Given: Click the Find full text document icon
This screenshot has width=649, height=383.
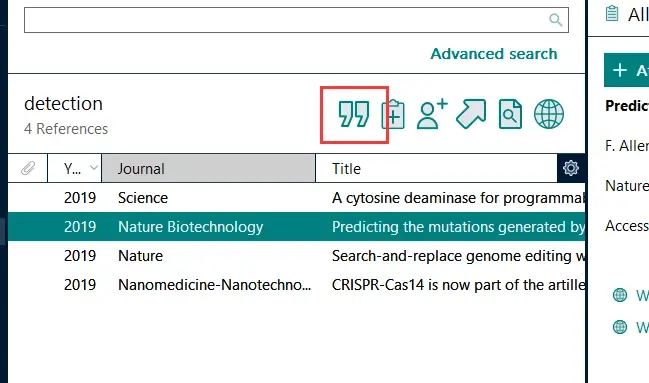Looking at the screenshot, I should pyautogui.click(x=510, y=114).
